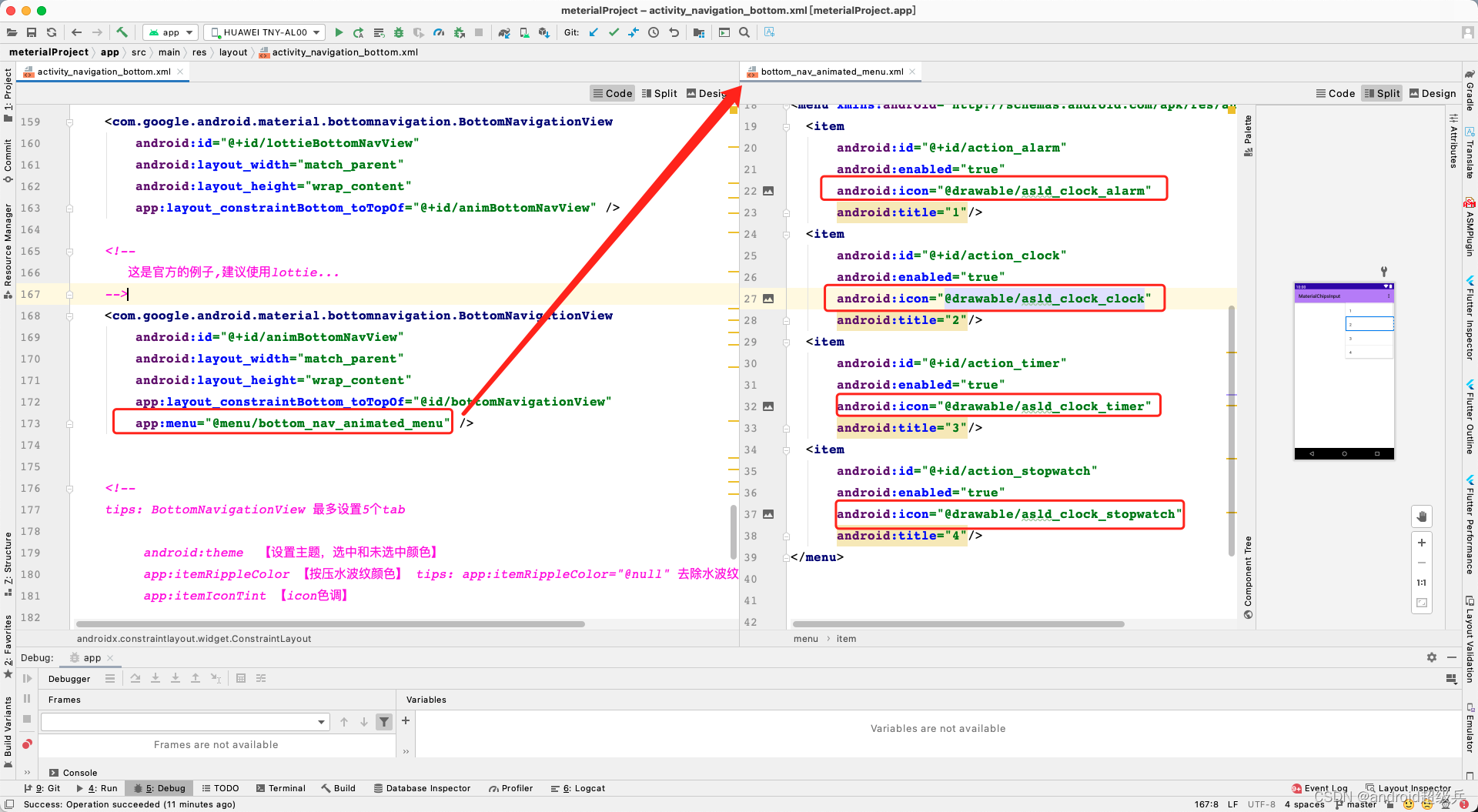Toggle the 1:1 zoom to 100% button
This screenshot has width=1478, height=812.
point(1422,583)
